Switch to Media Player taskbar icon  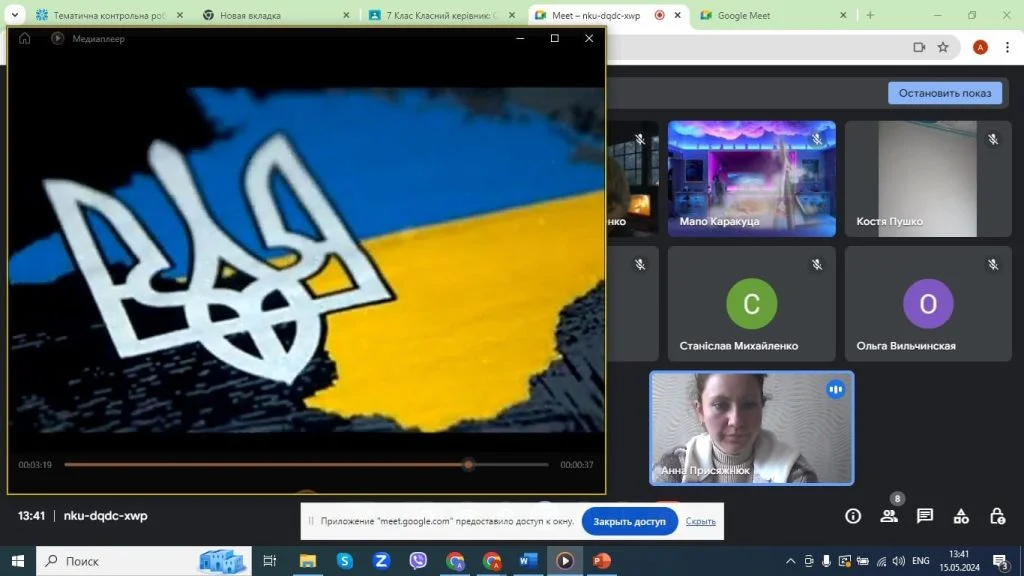pos(565,561)
